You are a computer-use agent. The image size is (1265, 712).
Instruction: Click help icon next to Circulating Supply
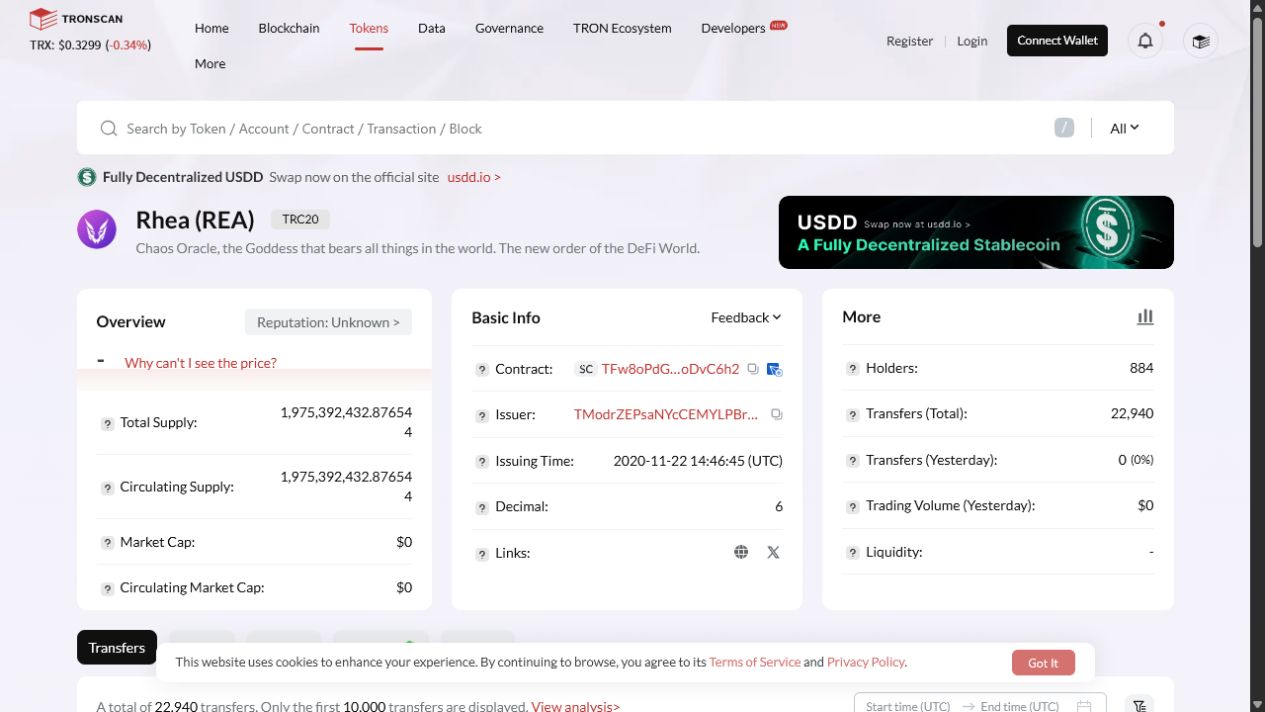click(107, 488)
